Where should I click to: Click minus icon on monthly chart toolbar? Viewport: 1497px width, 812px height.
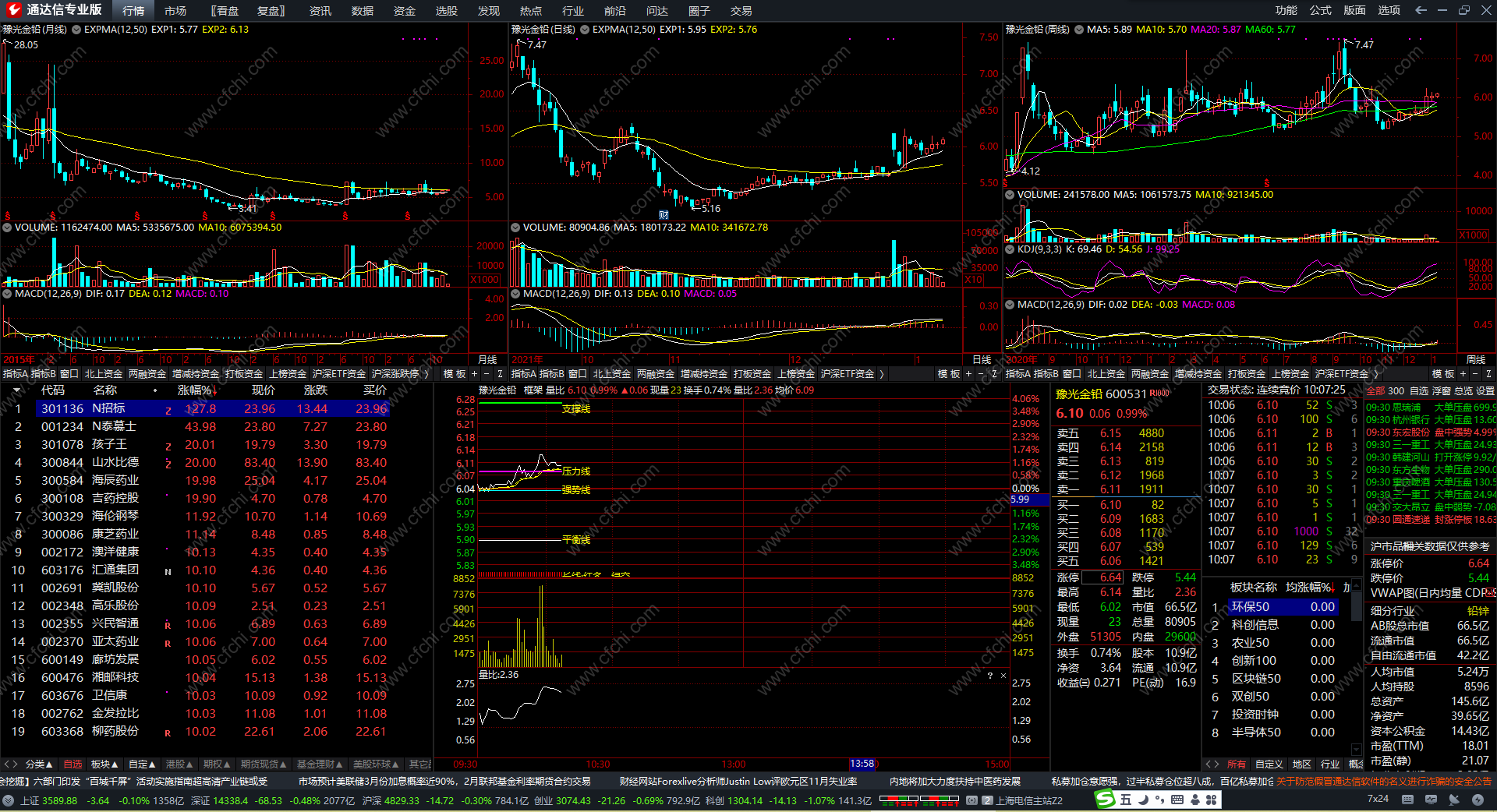pyautogui.click(x=487, y=374)
